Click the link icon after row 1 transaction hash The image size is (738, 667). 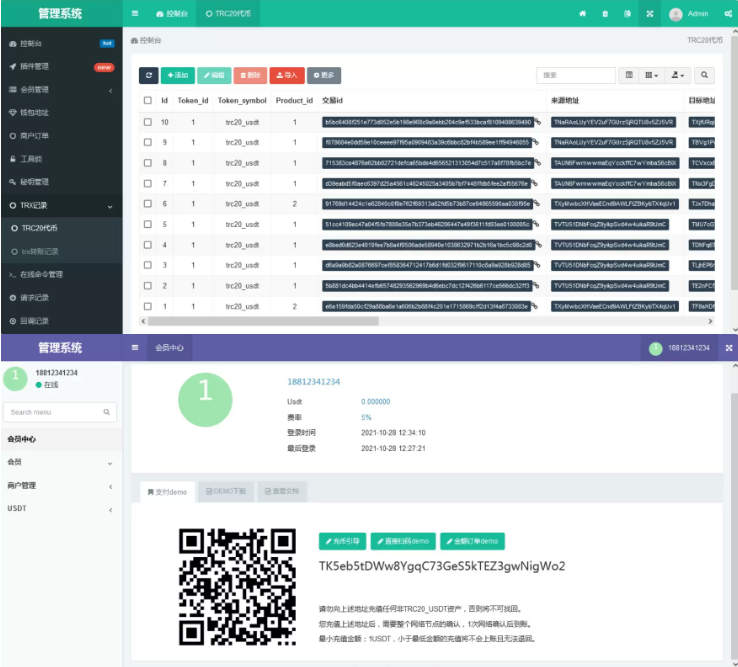pyautogui.click(x=536, y=306)
